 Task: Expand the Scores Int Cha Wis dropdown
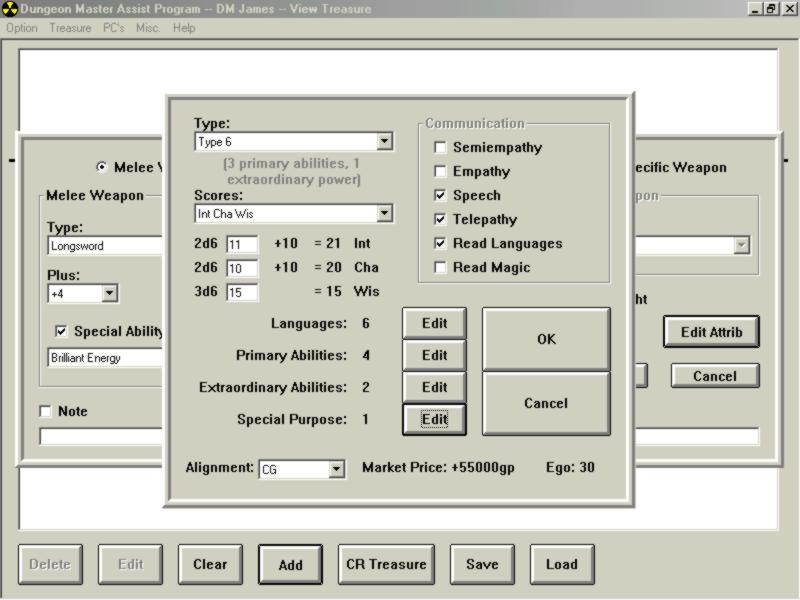384,214
